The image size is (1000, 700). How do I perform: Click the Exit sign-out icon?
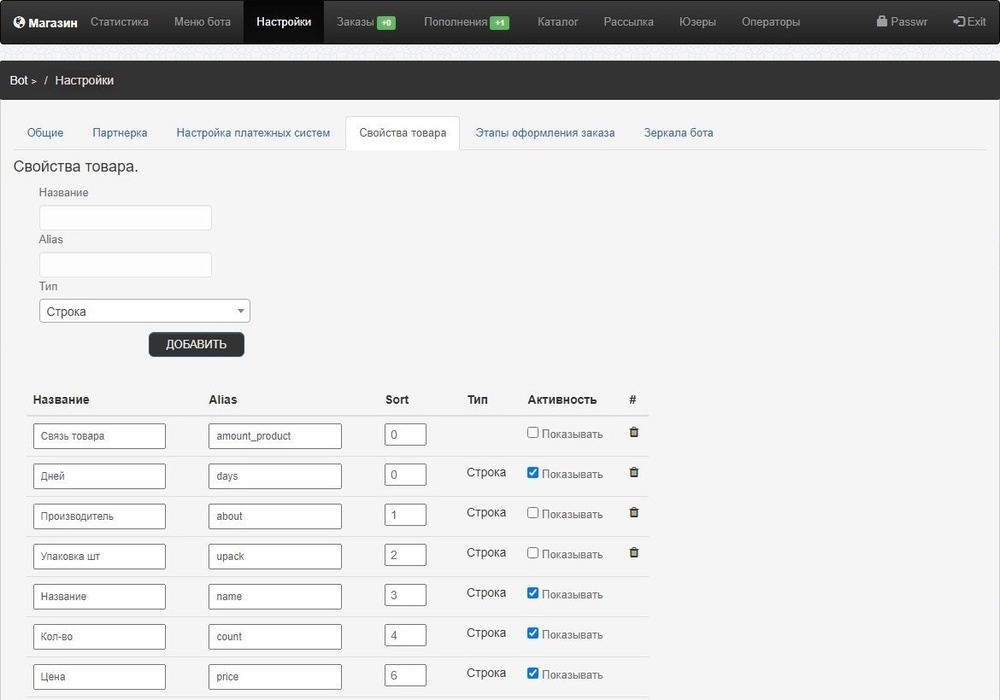959,22
